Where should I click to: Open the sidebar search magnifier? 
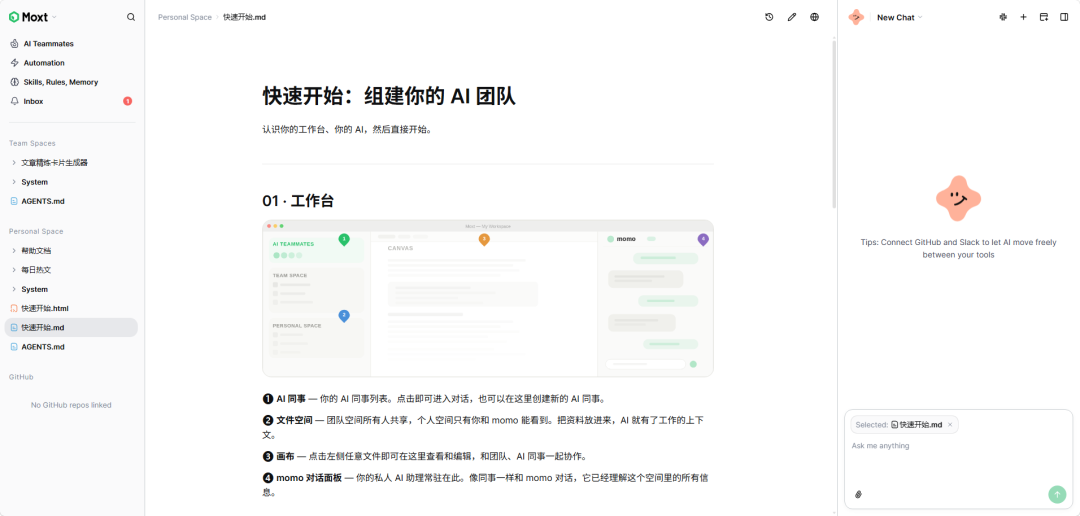(131, 17)
